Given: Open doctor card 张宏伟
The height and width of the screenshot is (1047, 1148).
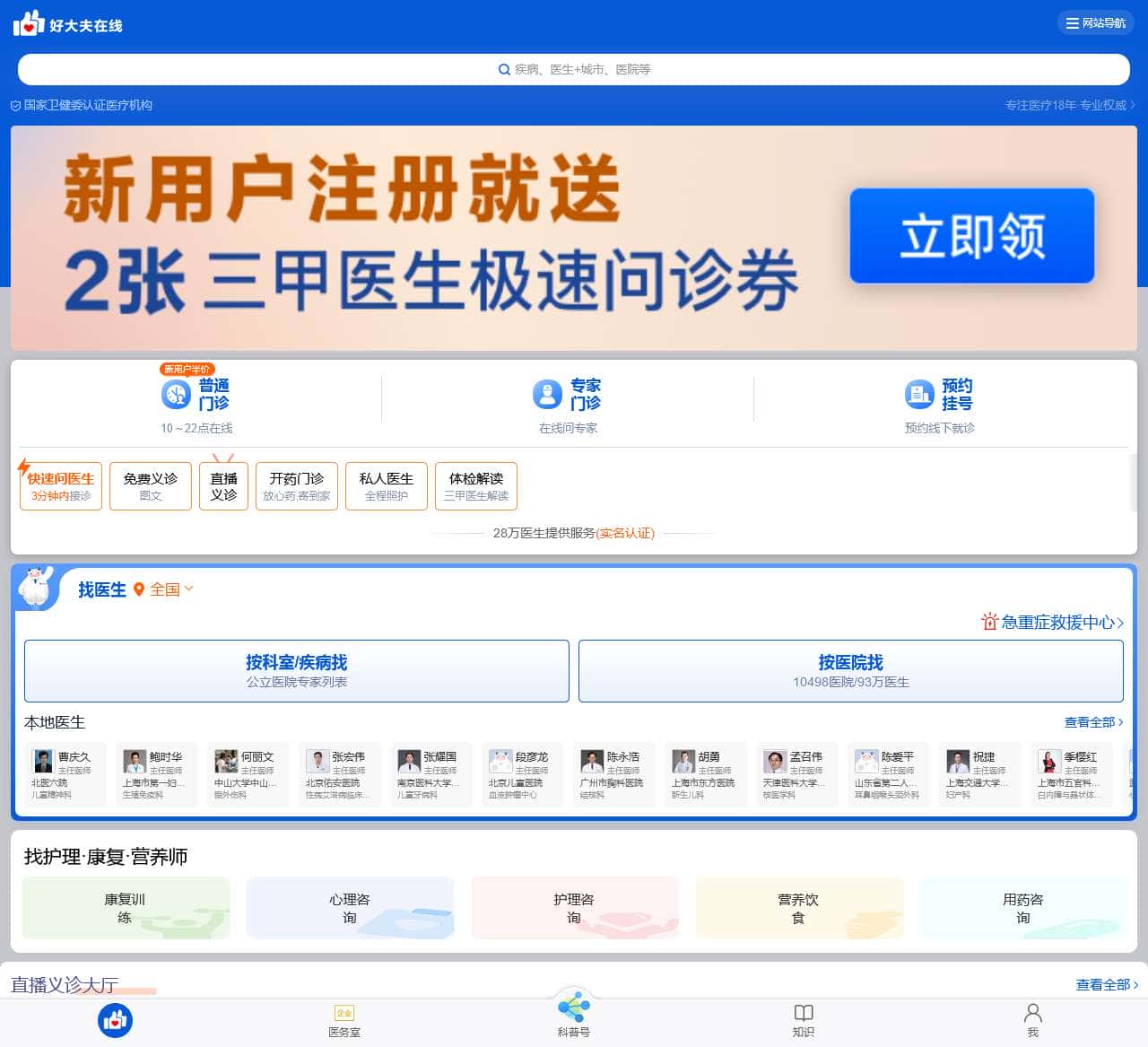Looking at the screenshot, I should (340, 774).
